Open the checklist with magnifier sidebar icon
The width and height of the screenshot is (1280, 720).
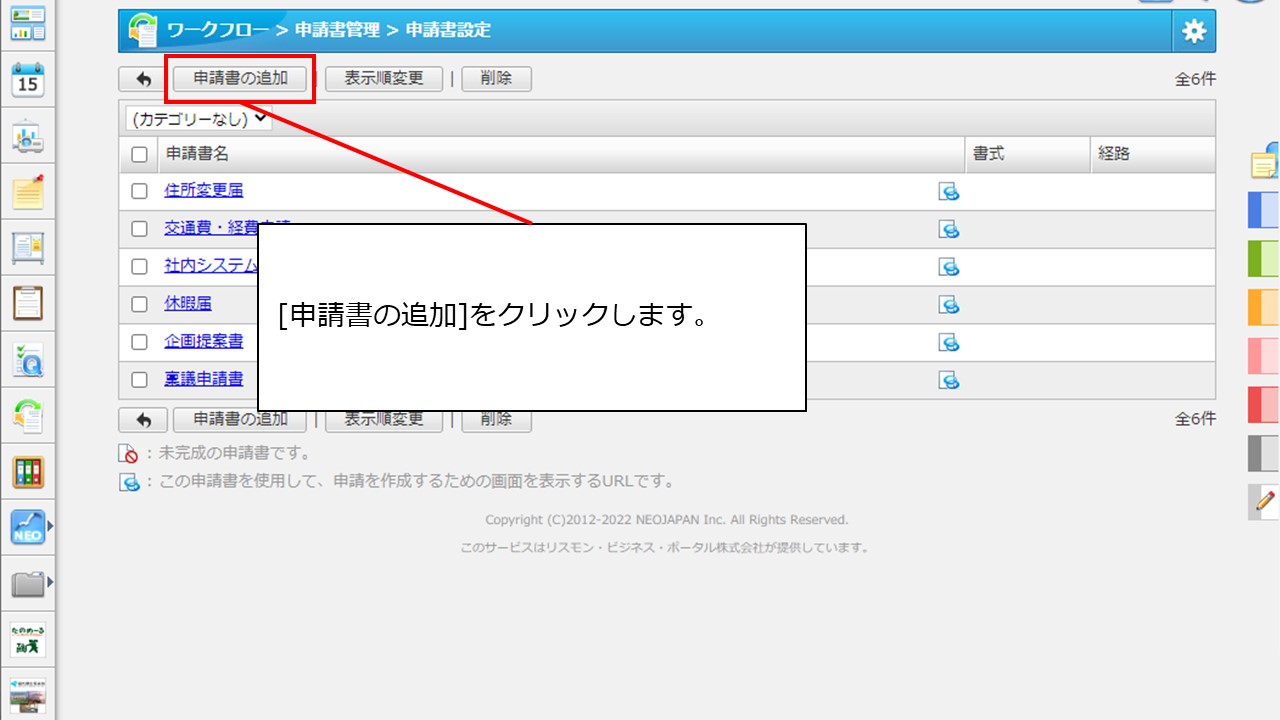[x=28, y=359]
